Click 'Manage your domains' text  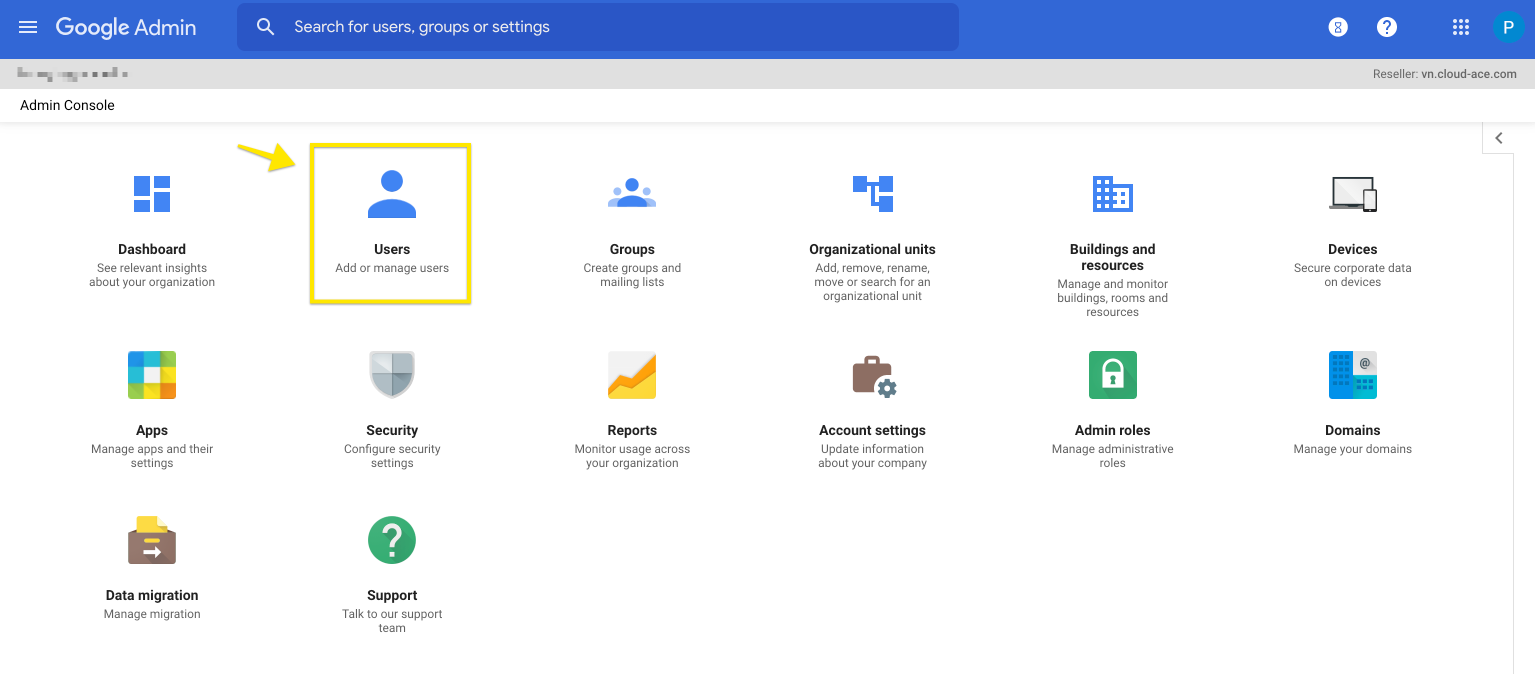(x=1353, y=449)
